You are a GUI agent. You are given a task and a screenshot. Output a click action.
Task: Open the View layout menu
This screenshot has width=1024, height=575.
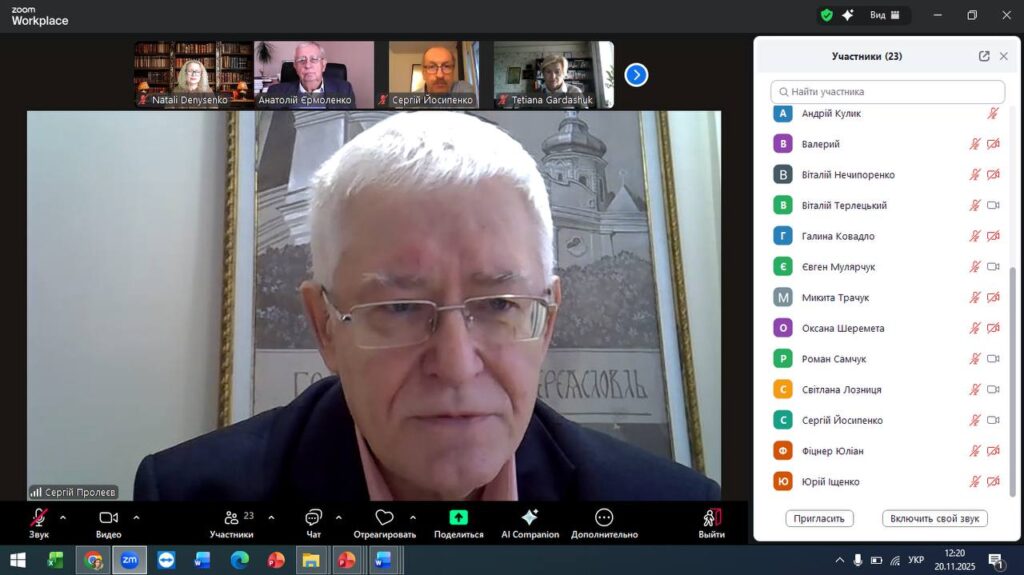[x=885, y=15]
